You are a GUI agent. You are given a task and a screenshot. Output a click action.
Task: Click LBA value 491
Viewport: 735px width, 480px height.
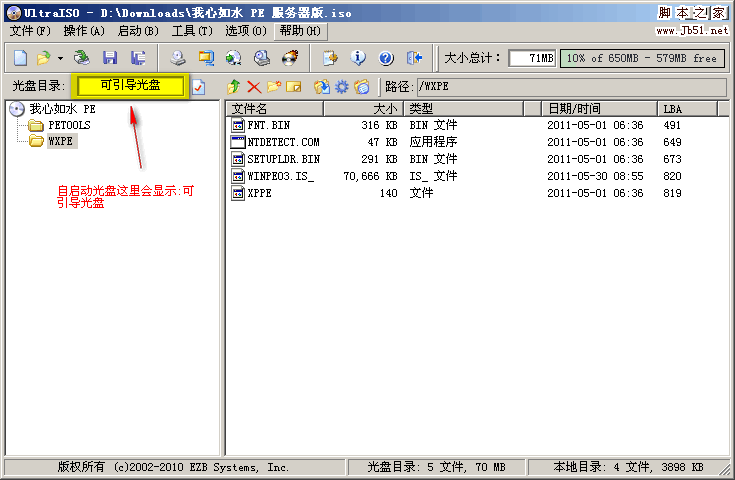coord(672,125)
